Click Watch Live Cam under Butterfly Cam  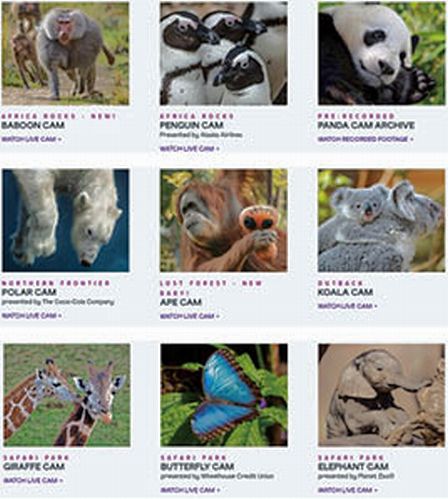click(190, 490)
